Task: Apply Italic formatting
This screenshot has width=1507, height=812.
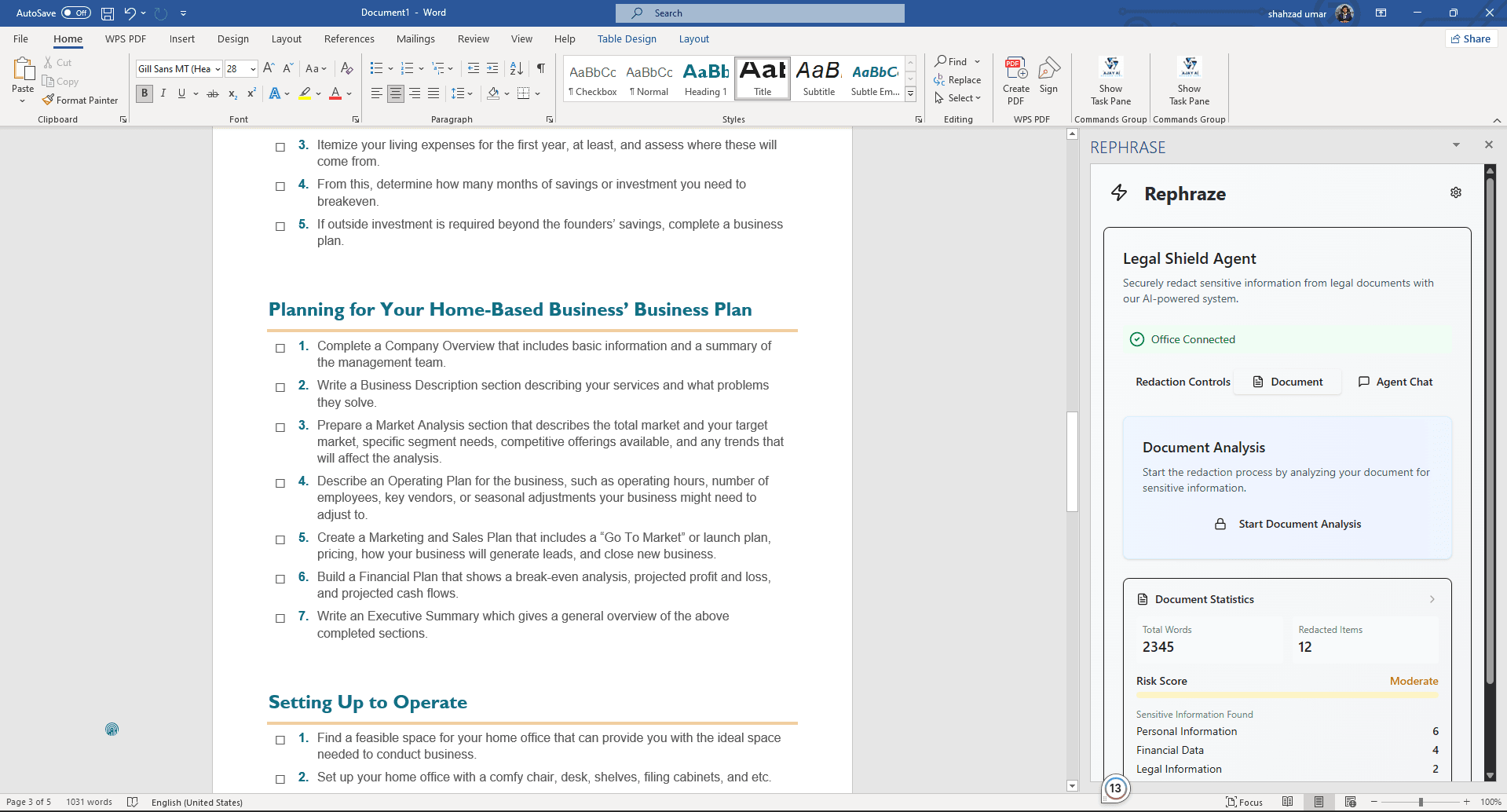Action: pos(163,93)
